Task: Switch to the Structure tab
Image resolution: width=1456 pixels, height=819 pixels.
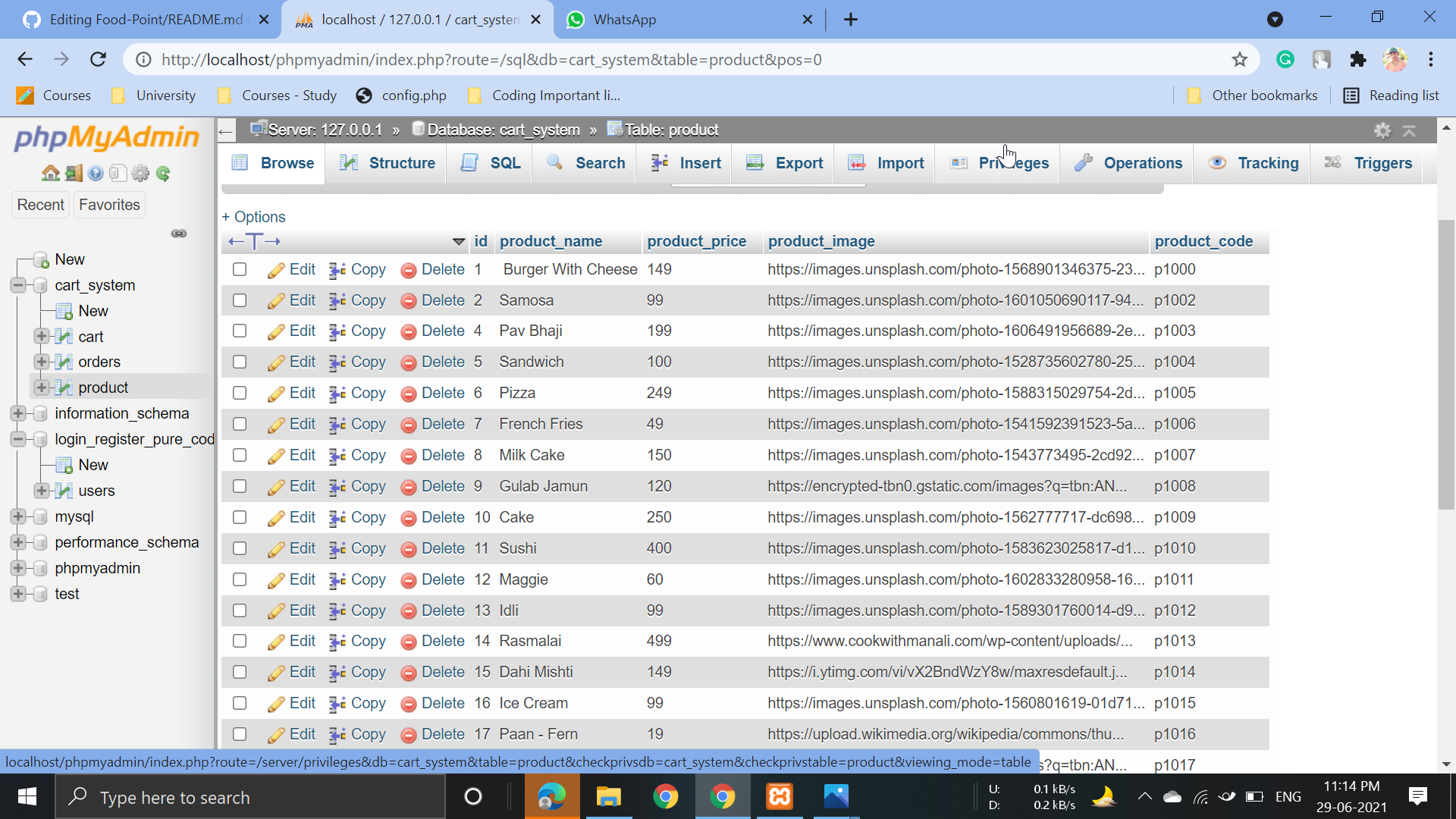Action: (387, 163)
